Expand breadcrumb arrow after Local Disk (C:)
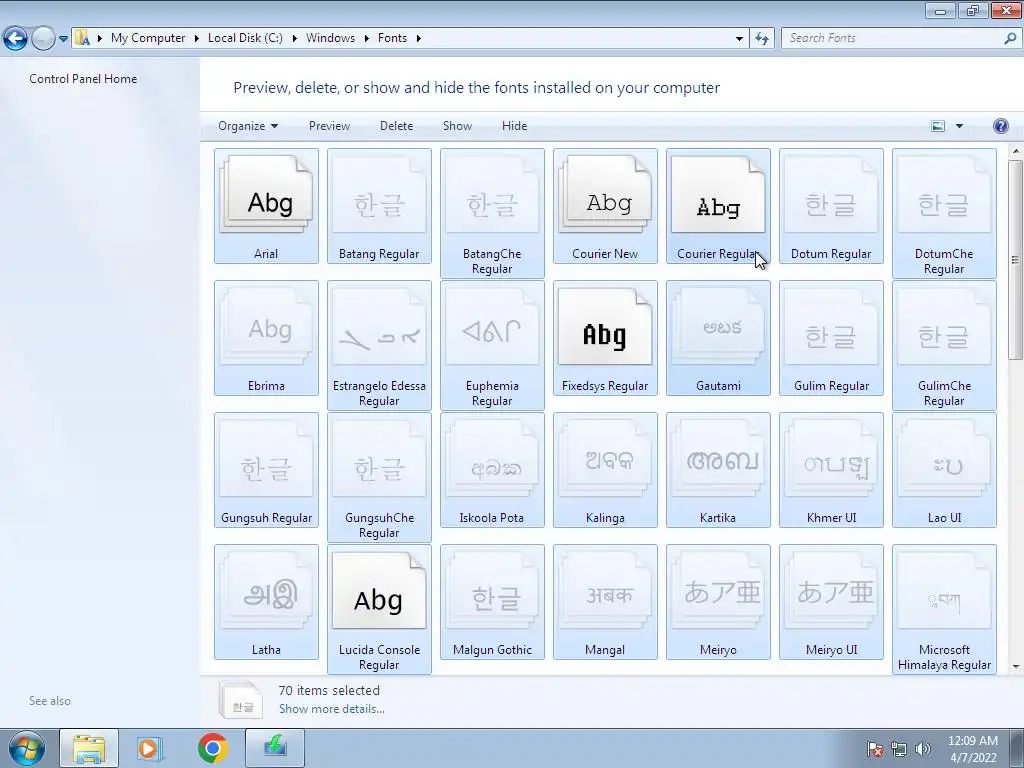 click(x=295, y=39)
